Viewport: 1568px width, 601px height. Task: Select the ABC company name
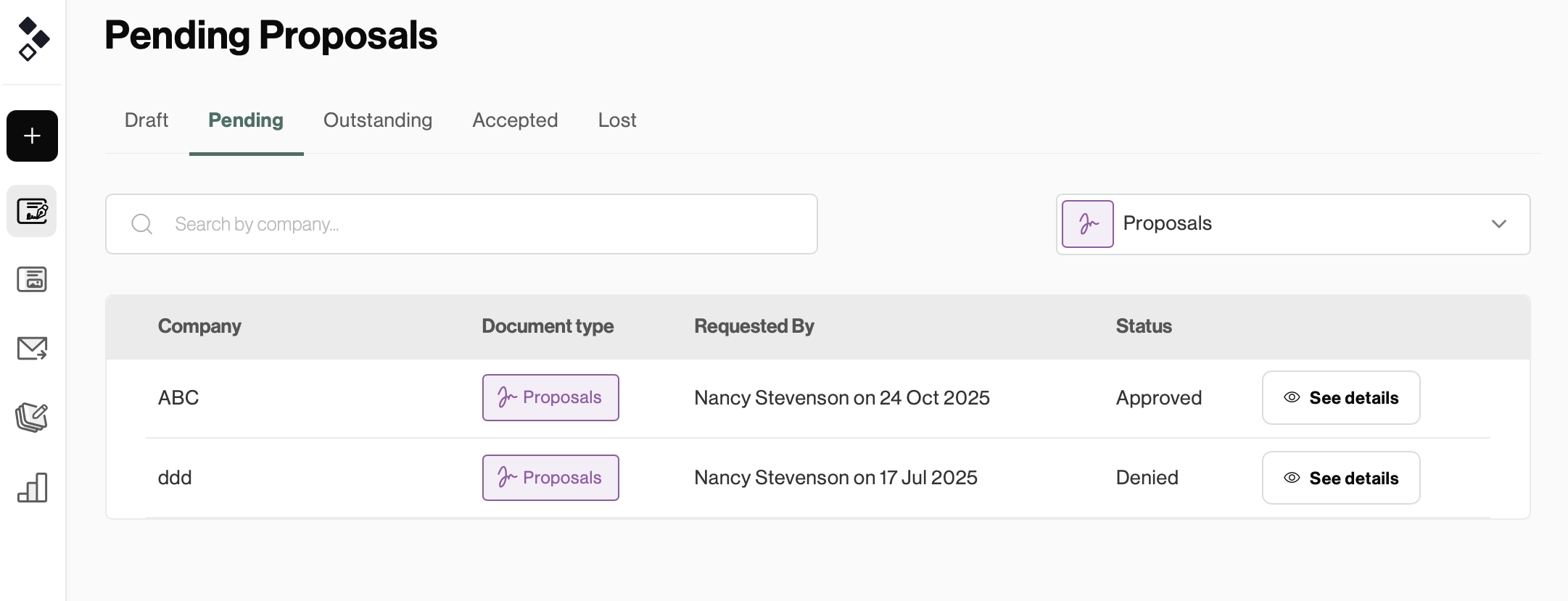[178, 398]
